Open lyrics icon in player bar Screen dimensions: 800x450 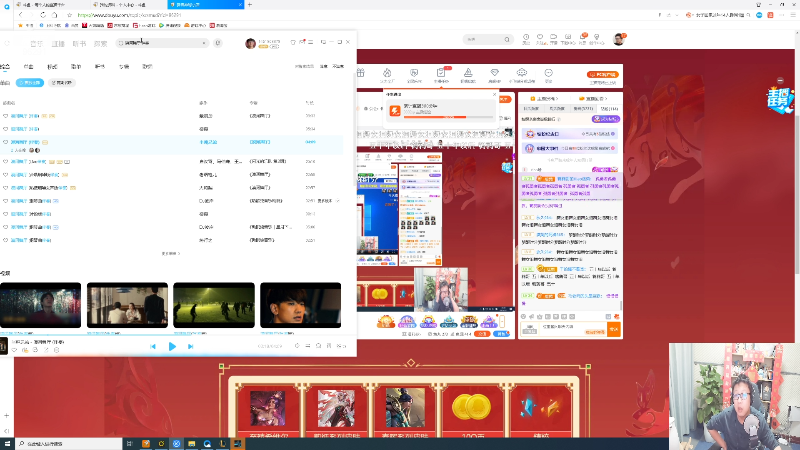click(x=329, y=346)
